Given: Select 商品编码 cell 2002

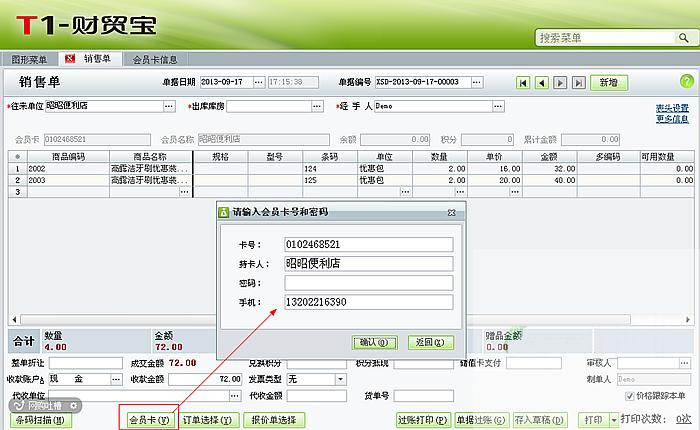Looking at the screenshot, I should (x=68, y=169).
